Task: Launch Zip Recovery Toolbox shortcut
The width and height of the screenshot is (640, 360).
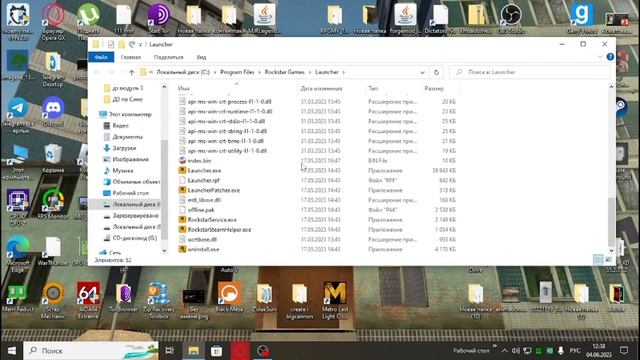Action: 159,300
